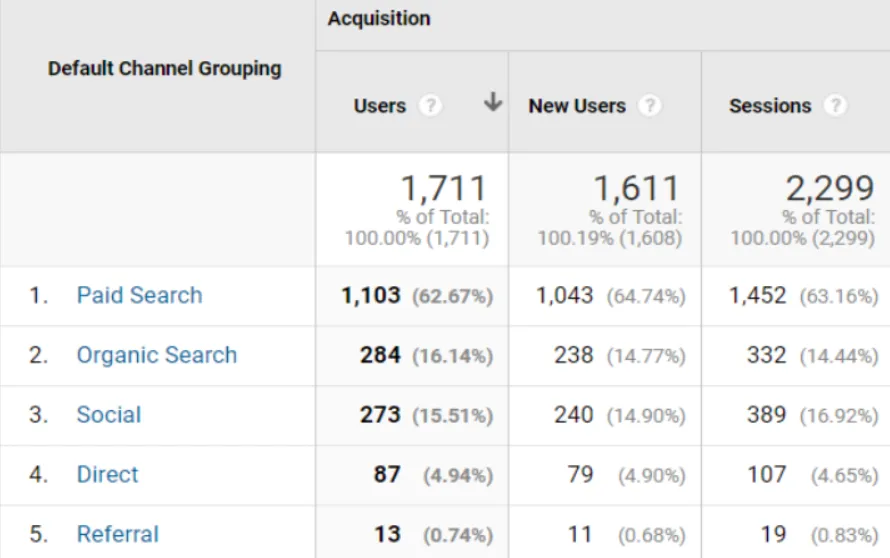Select Social sessions value 389
890x558 pixels.
click(767, 414)
